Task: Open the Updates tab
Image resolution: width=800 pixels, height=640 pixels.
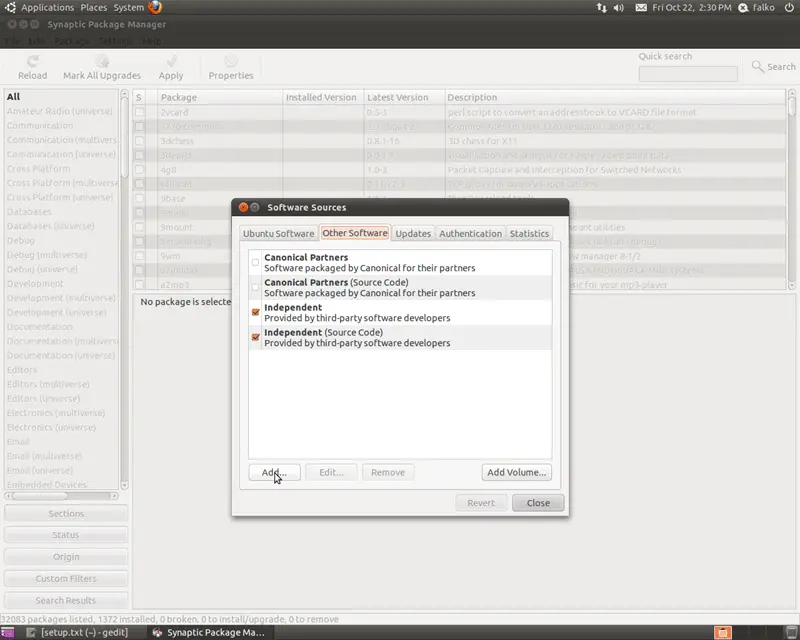Action: 413,233
